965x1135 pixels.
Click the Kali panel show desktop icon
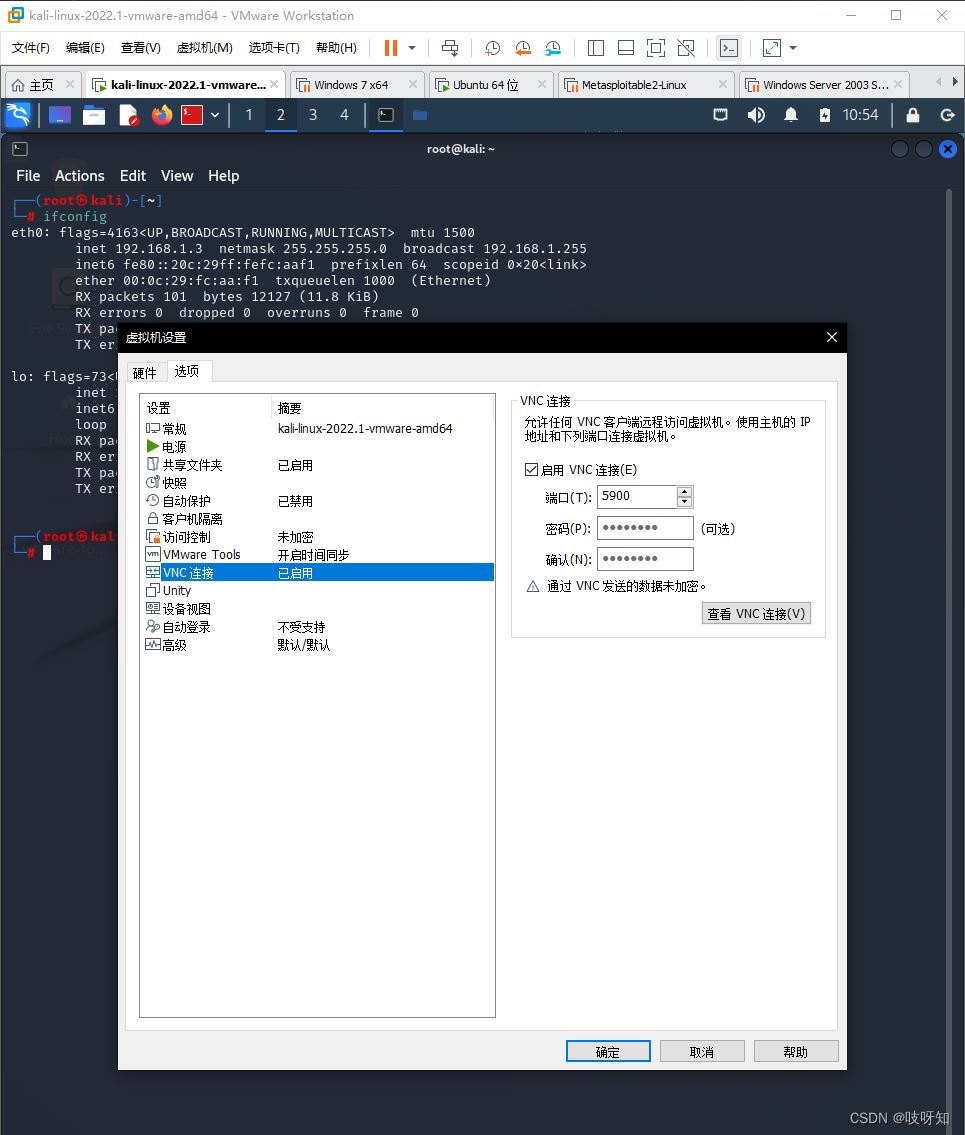click(59, 115)
